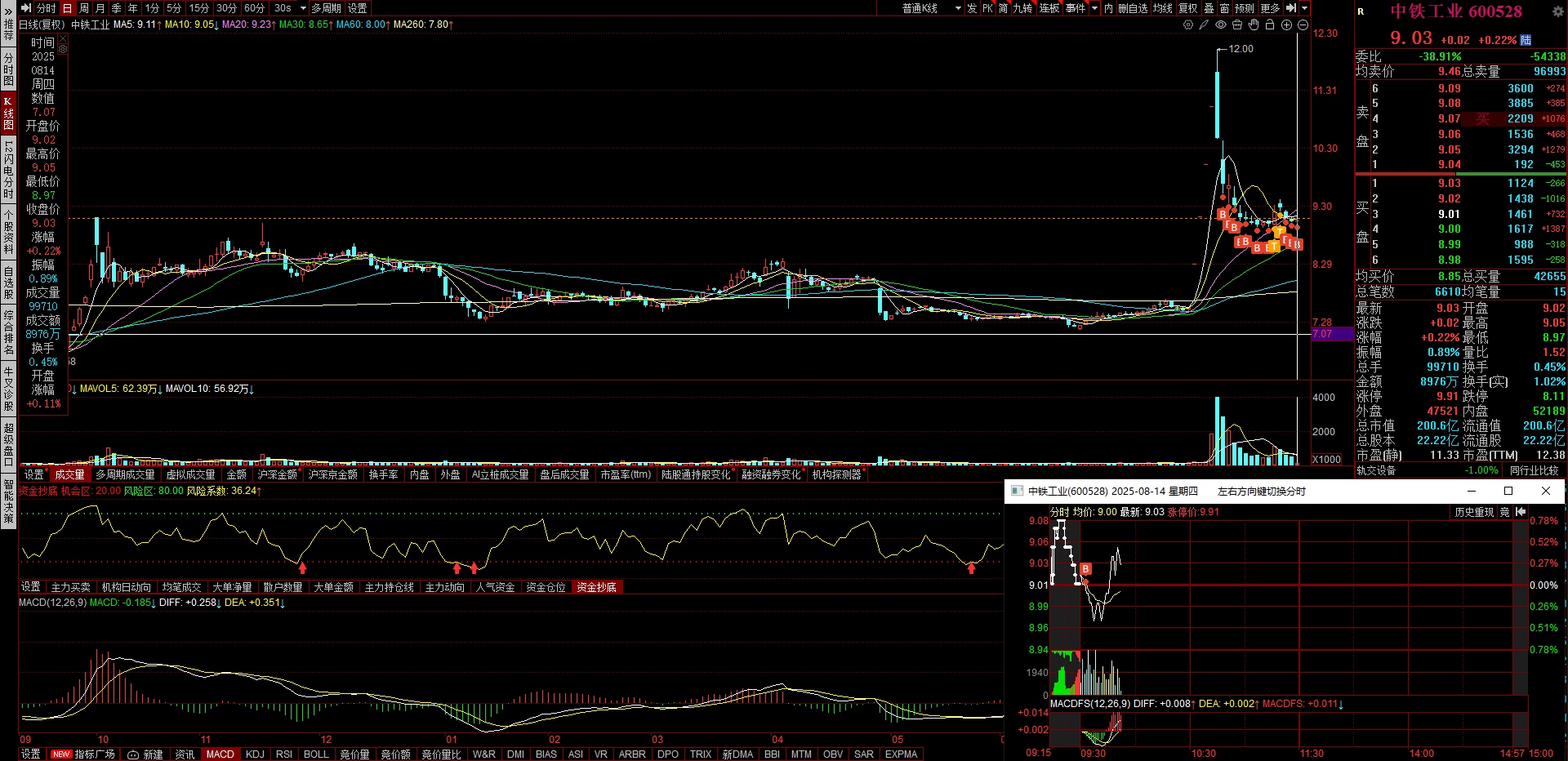This screenshot has height=761, width=1568.
Task: Select the 周 weekly period
Action: (84, 8)
